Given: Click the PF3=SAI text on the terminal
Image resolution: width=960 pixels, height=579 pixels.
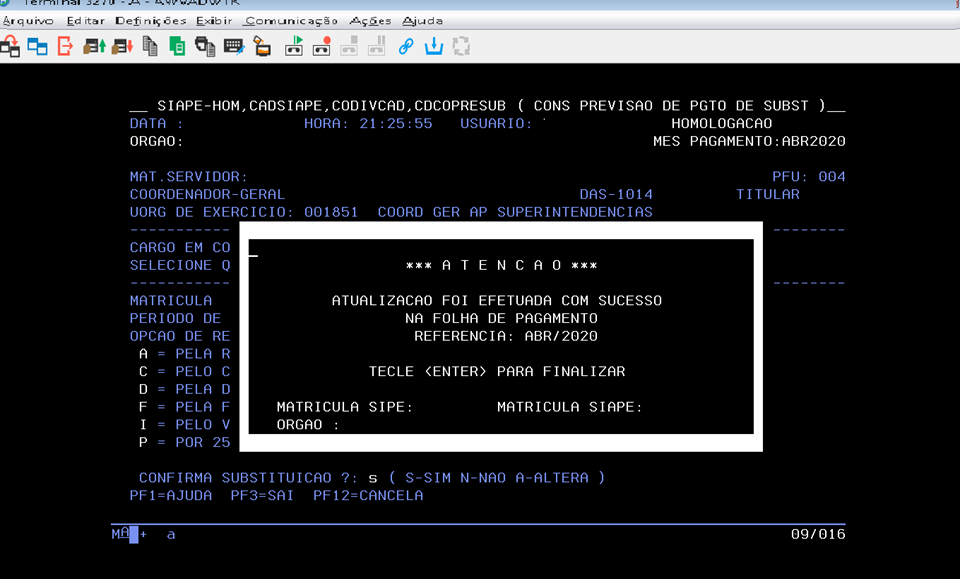Looking at the screenshot, I should 262,495.
